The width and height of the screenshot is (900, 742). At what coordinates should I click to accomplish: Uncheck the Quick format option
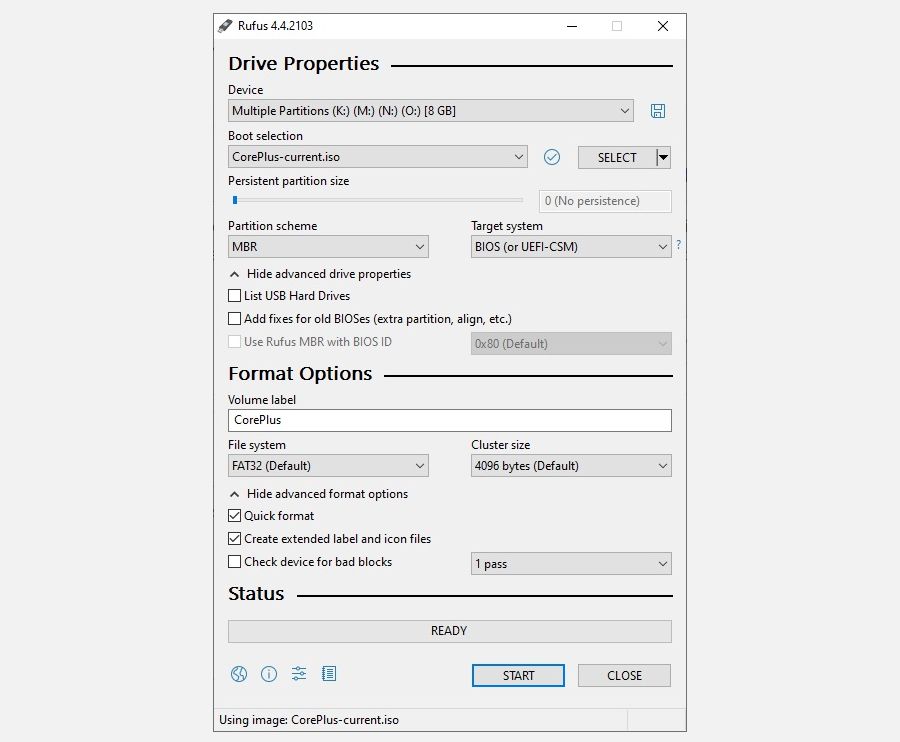point(235,516)
